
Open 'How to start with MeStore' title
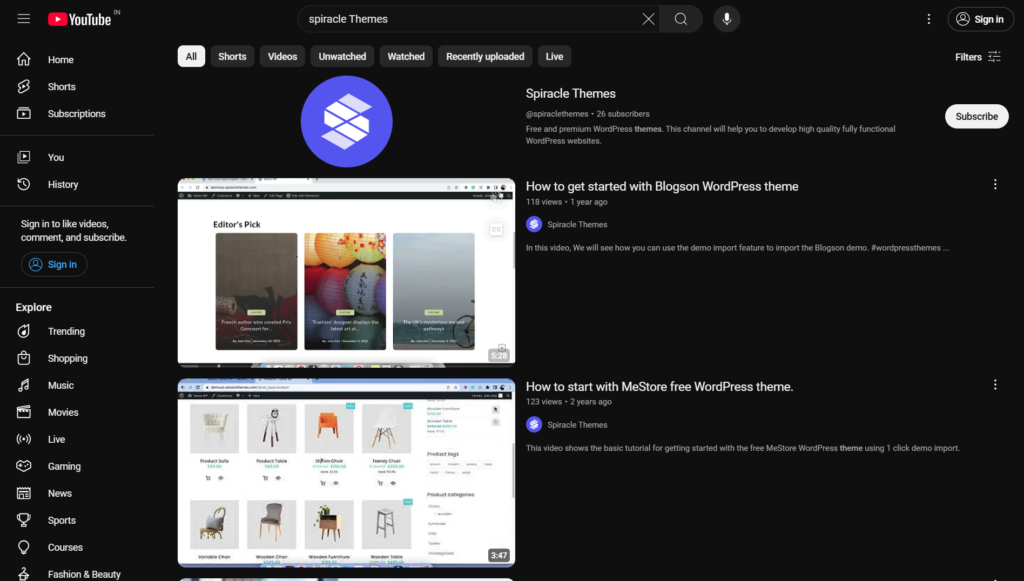click(660, 386)
